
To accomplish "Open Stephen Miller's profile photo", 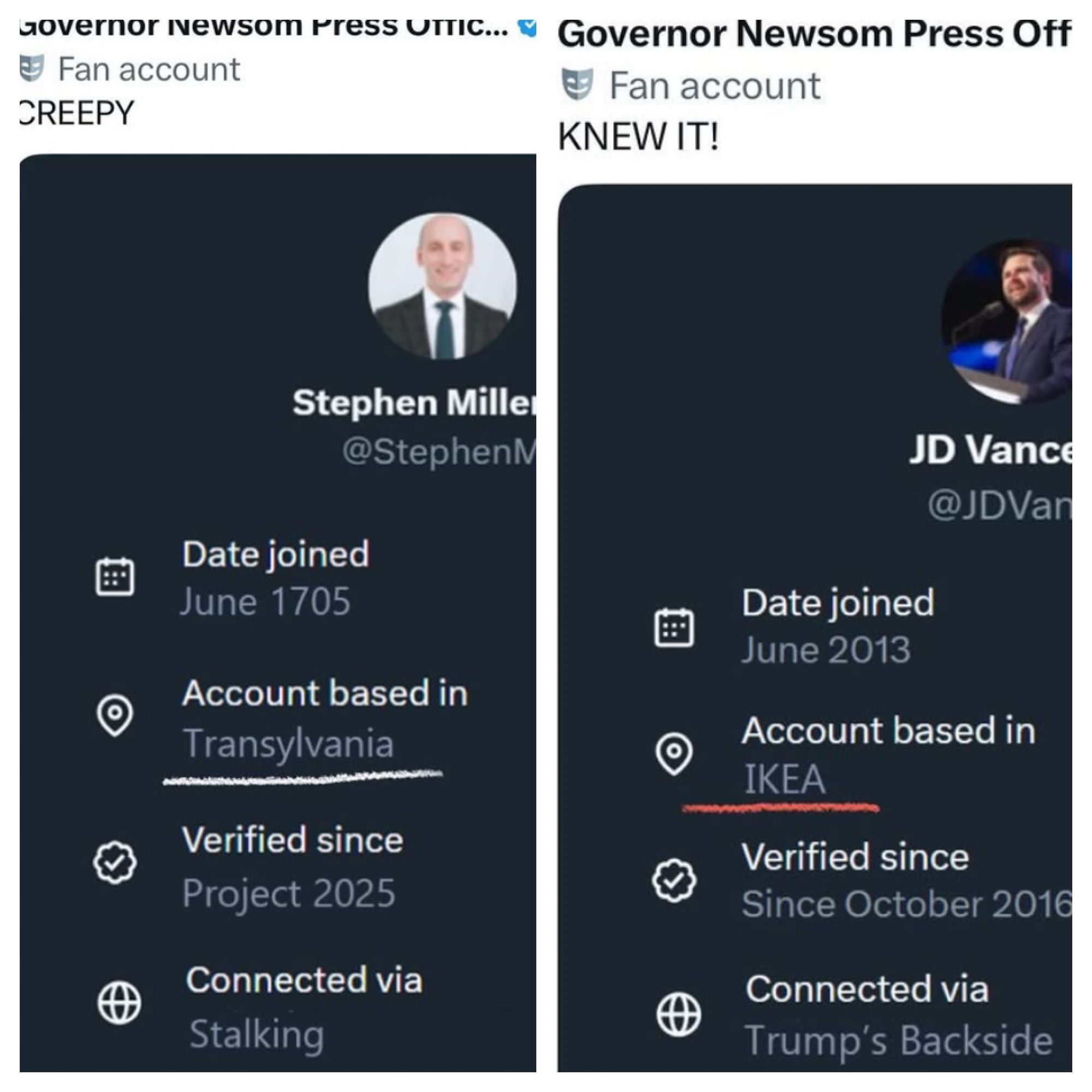I will point(443,286).
